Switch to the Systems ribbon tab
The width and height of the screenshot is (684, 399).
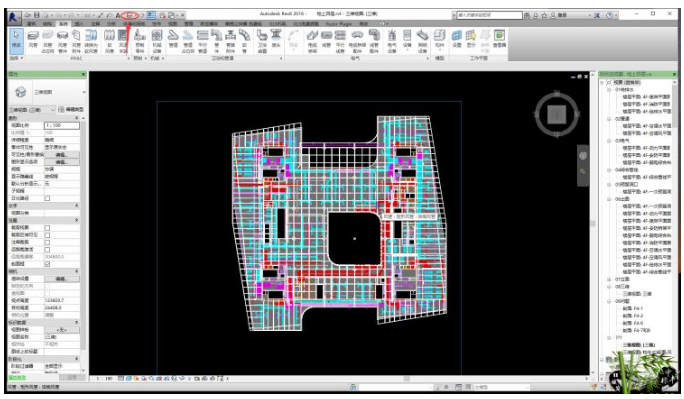[64, 24]
